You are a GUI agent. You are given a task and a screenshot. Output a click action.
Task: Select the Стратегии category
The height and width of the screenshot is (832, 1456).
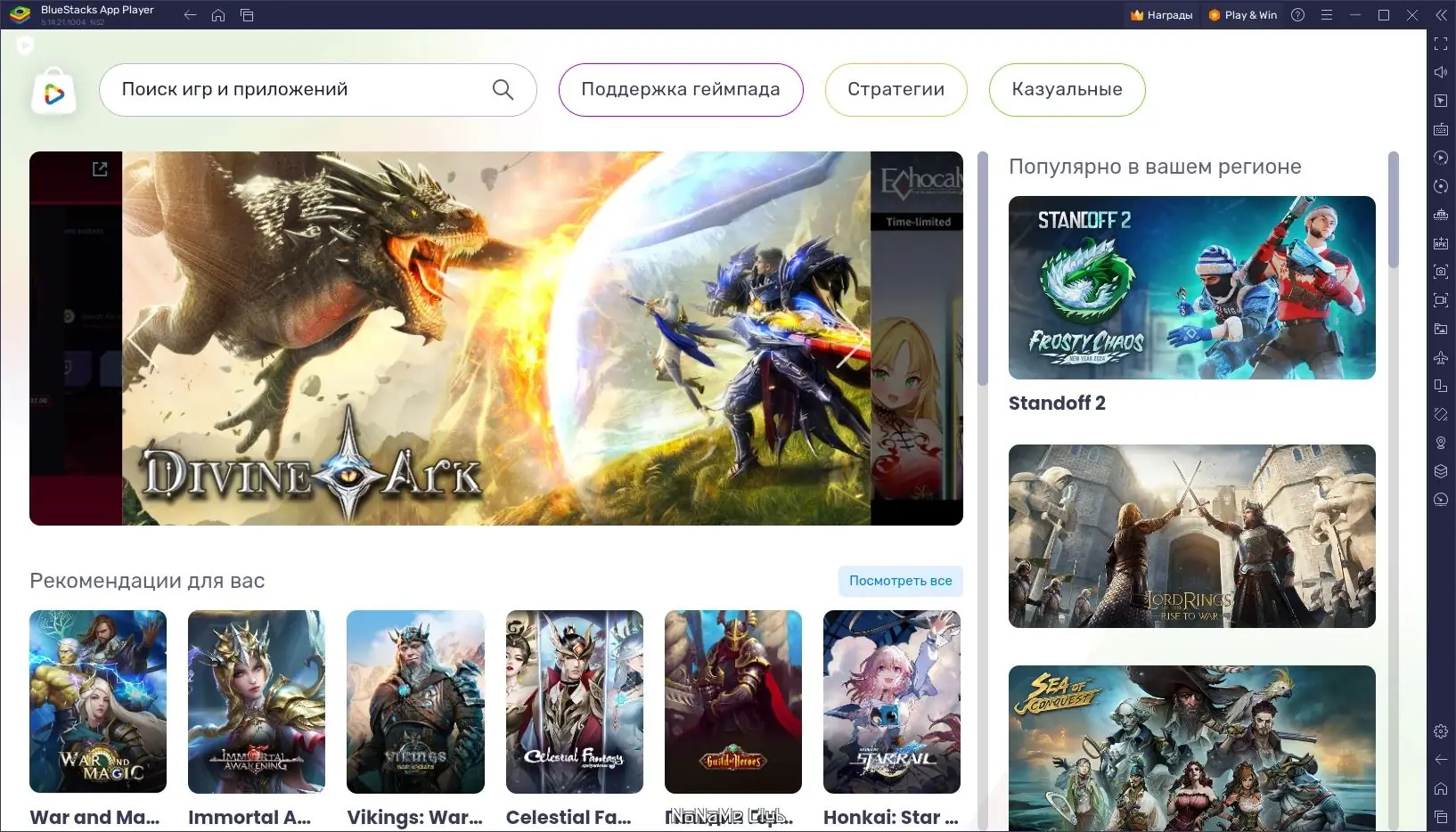pos(896,90)
